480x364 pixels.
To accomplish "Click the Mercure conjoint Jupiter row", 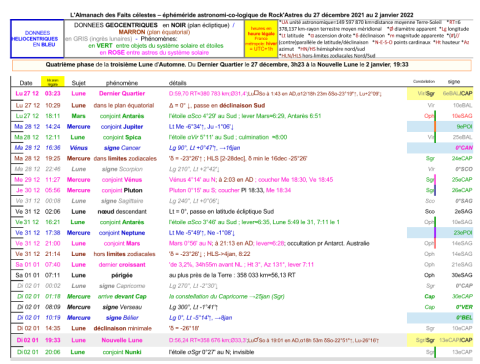I will 243,127.
